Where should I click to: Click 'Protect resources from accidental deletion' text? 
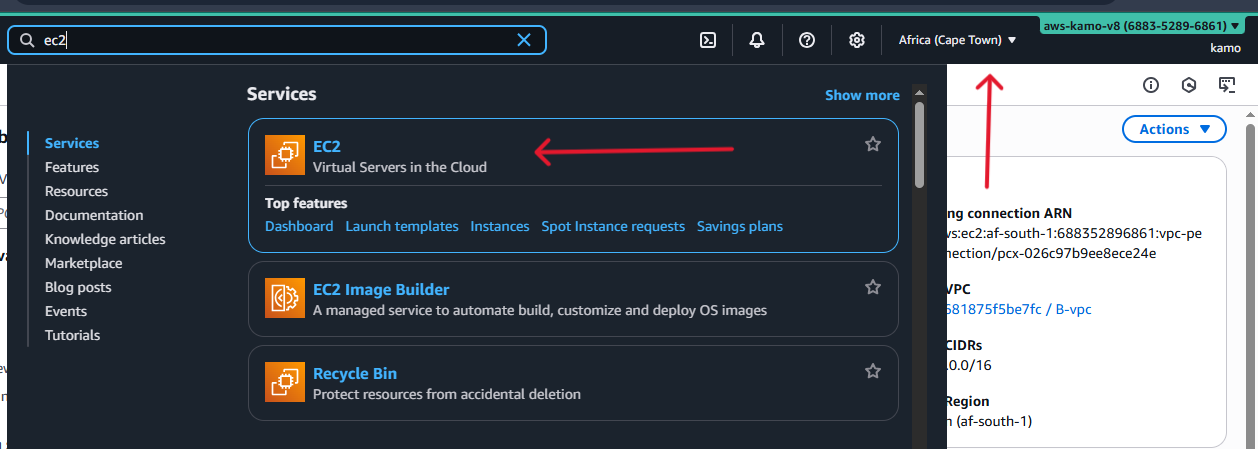coord(447,394)
